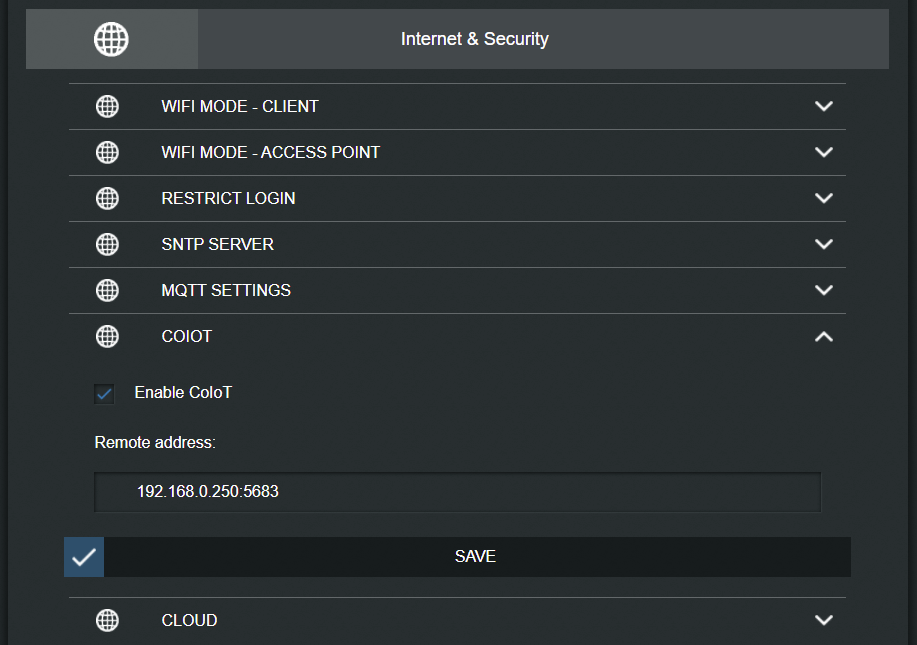This screenshot has width=917, height=645.
Task: Expand WIFI MODE - ACCESS POINT chevron
Action: 824,152
